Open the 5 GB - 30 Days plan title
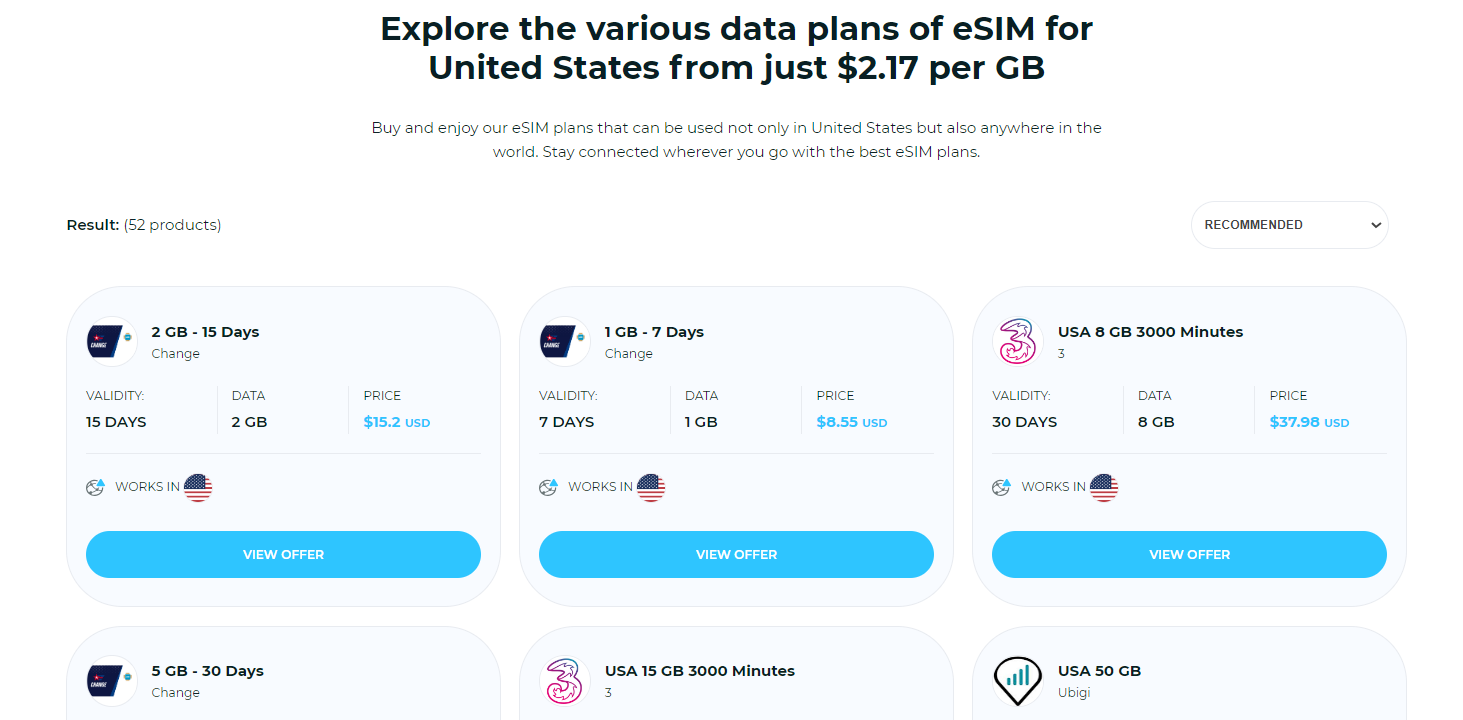This screenshot has height=720, width=1463. pos(207,670)
